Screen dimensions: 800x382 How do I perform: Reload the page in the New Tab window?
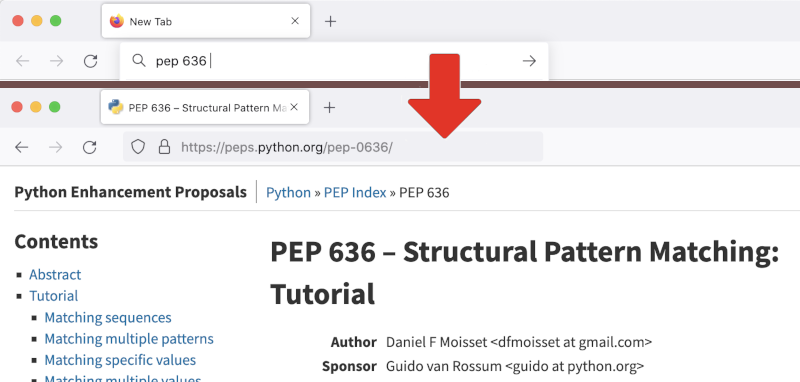click(90, 61)
